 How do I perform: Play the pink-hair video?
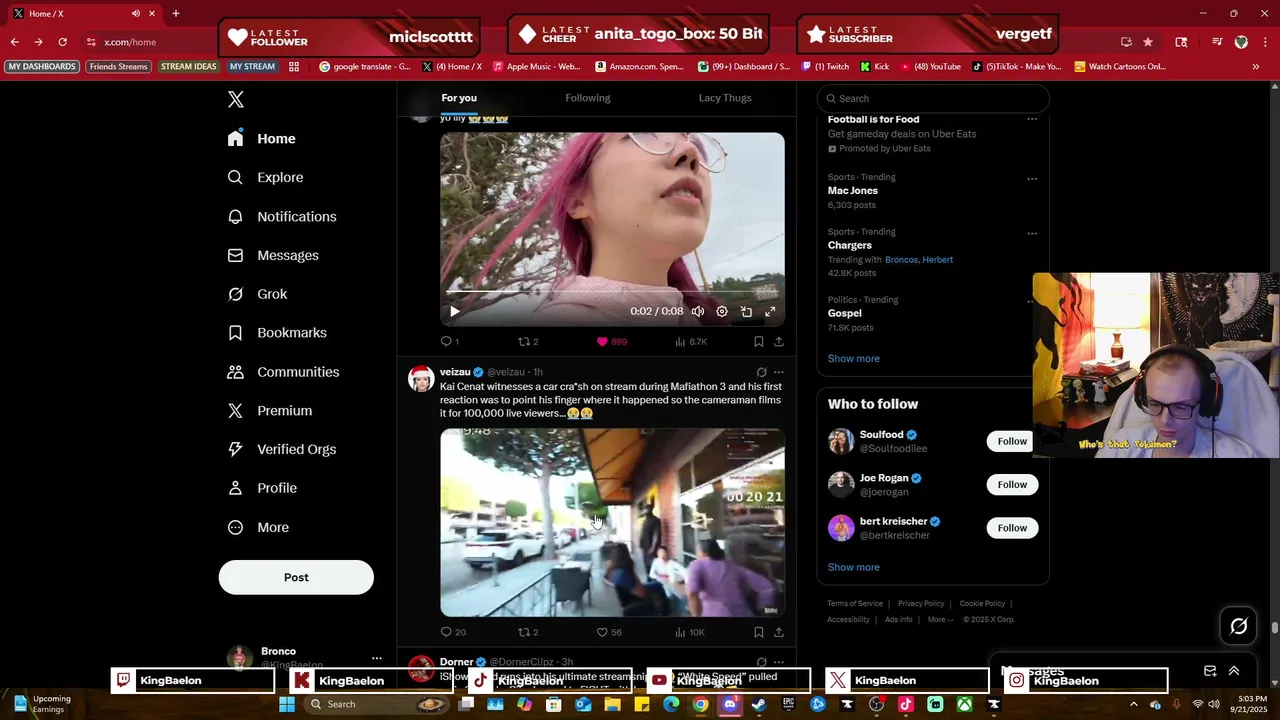[455, 311]
